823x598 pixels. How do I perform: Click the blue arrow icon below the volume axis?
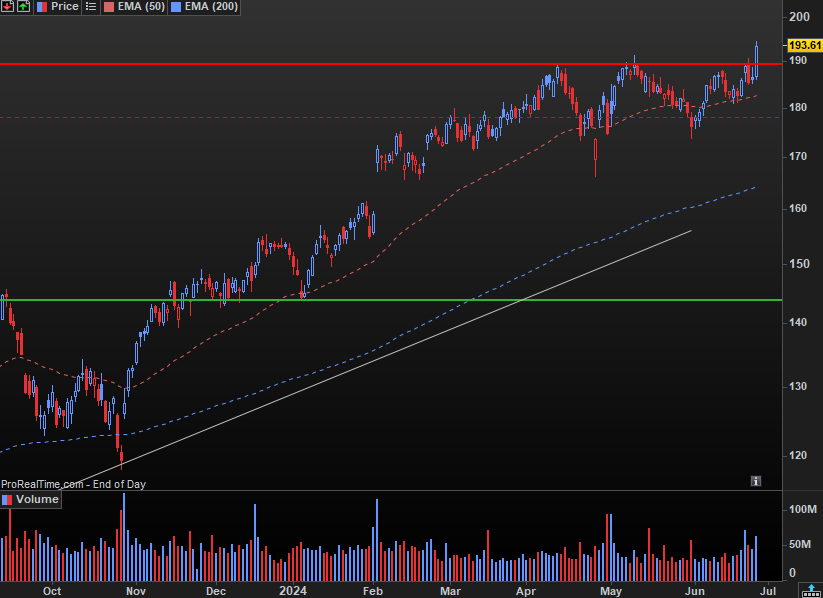pyautogui.click(x=811, y=590)
